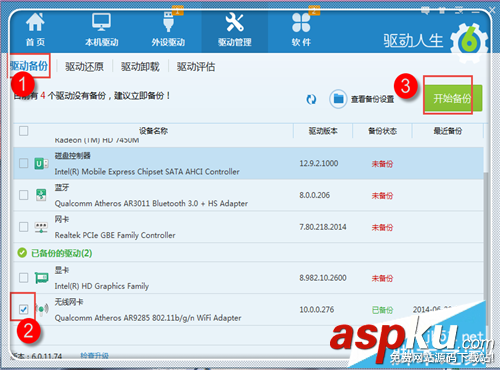The image size is (500, 370).
Task: Click the 磁盘控制器 device icon
Action: 41,163
